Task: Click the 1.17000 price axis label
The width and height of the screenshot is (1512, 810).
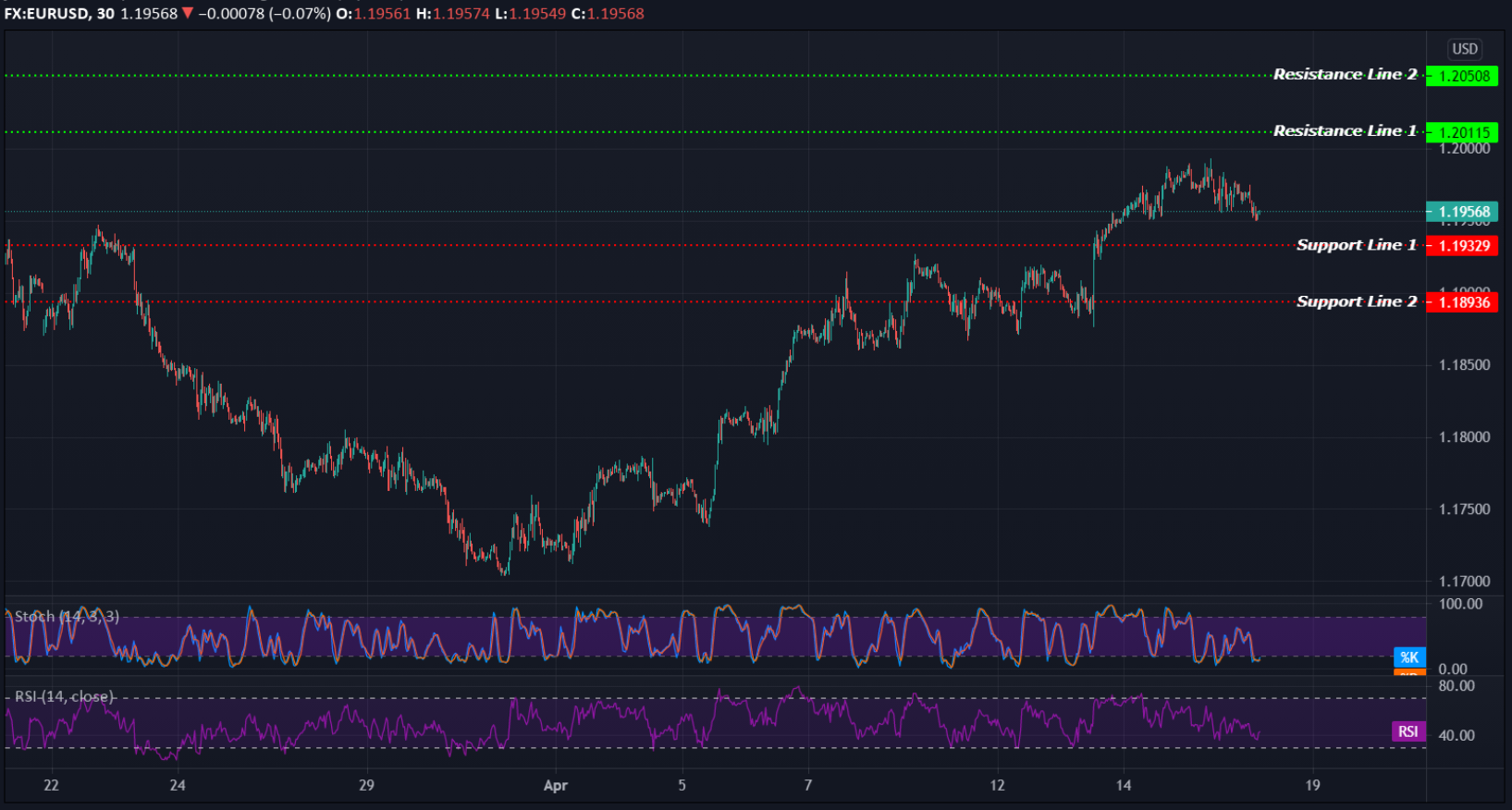Action: pyautogui.click(x=1465, y=582)
